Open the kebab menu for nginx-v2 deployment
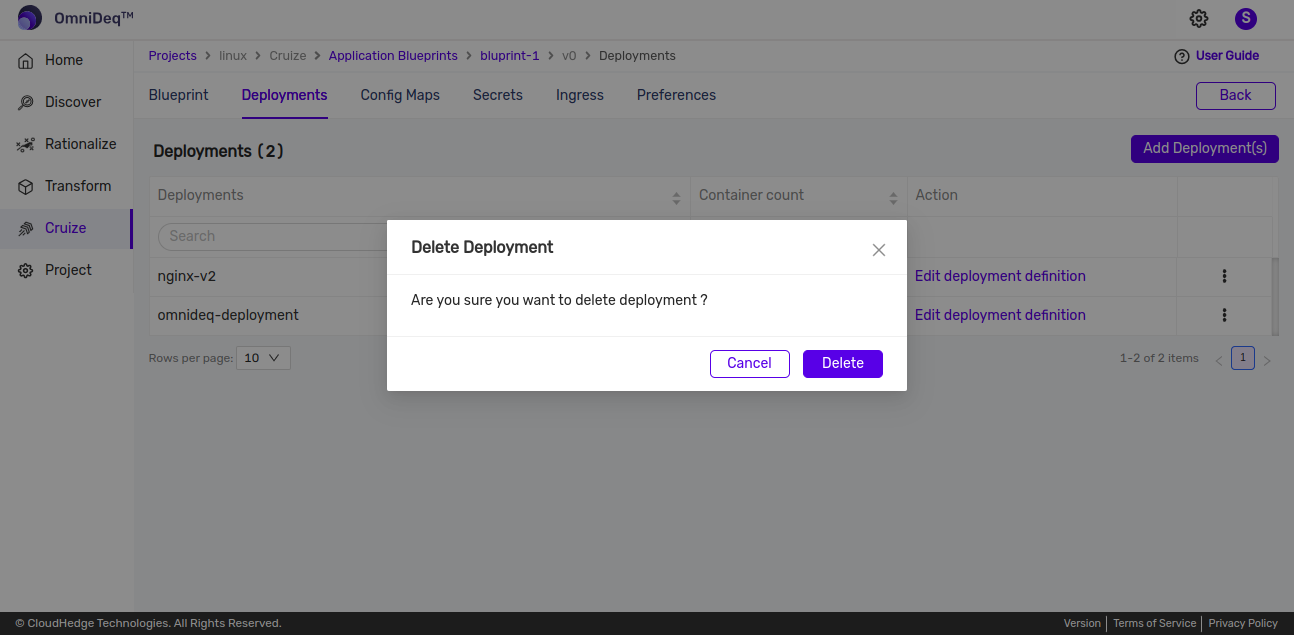Image resolution: width=1294 pixels, height=635 pixels. tap(1225, 276)
